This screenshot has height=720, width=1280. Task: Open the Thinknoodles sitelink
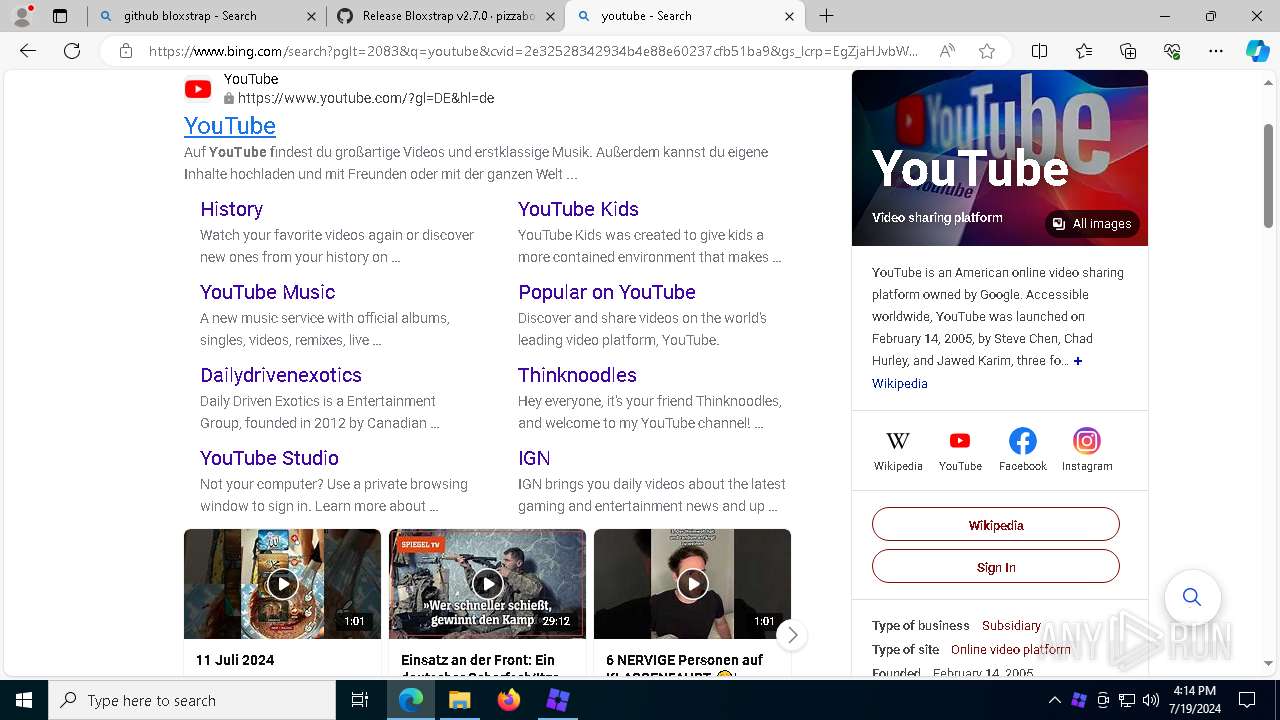(577, 375)
